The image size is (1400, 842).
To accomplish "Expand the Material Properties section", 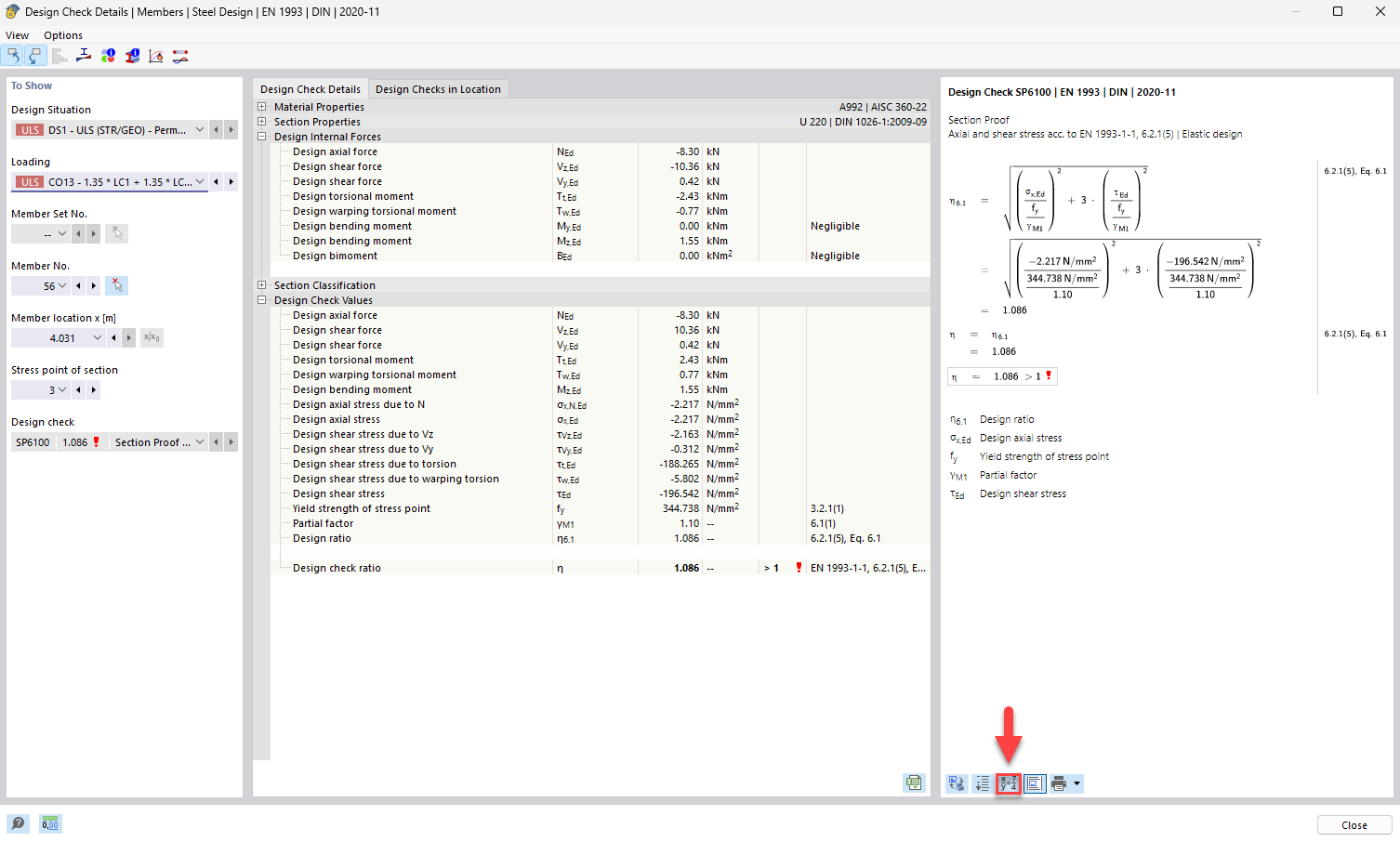I will click(262, 106).
